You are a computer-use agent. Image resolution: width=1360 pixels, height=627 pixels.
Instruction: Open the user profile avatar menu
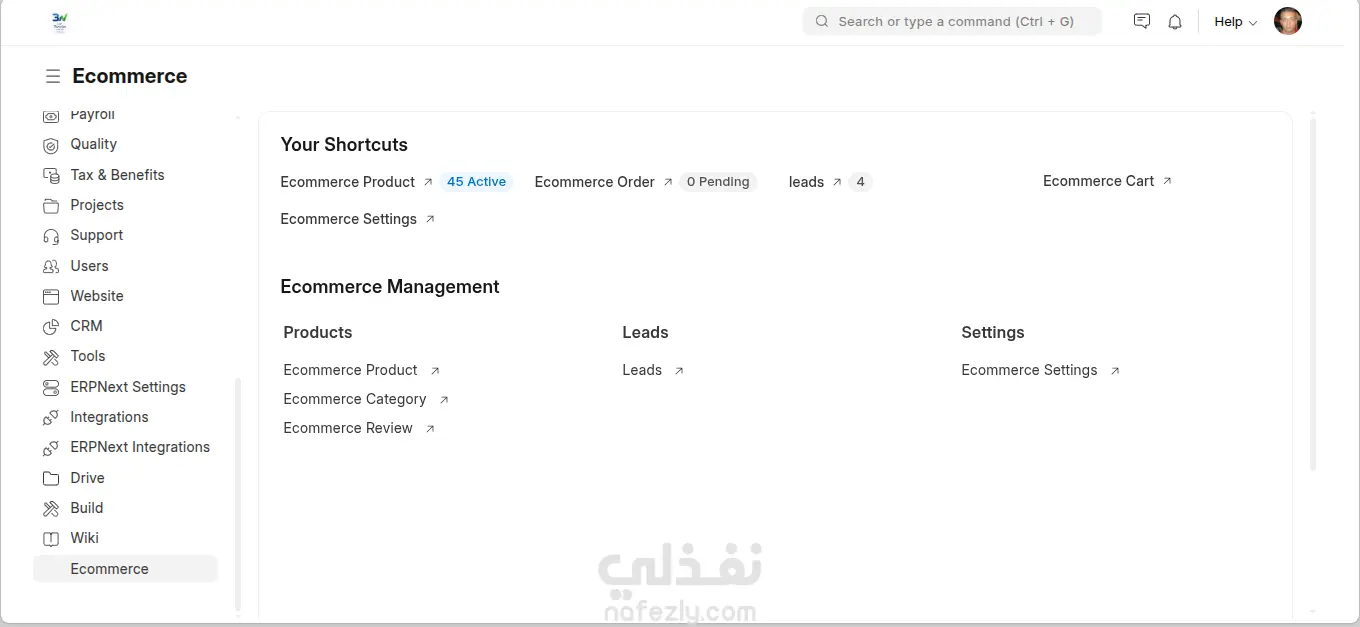point(1288,21)
